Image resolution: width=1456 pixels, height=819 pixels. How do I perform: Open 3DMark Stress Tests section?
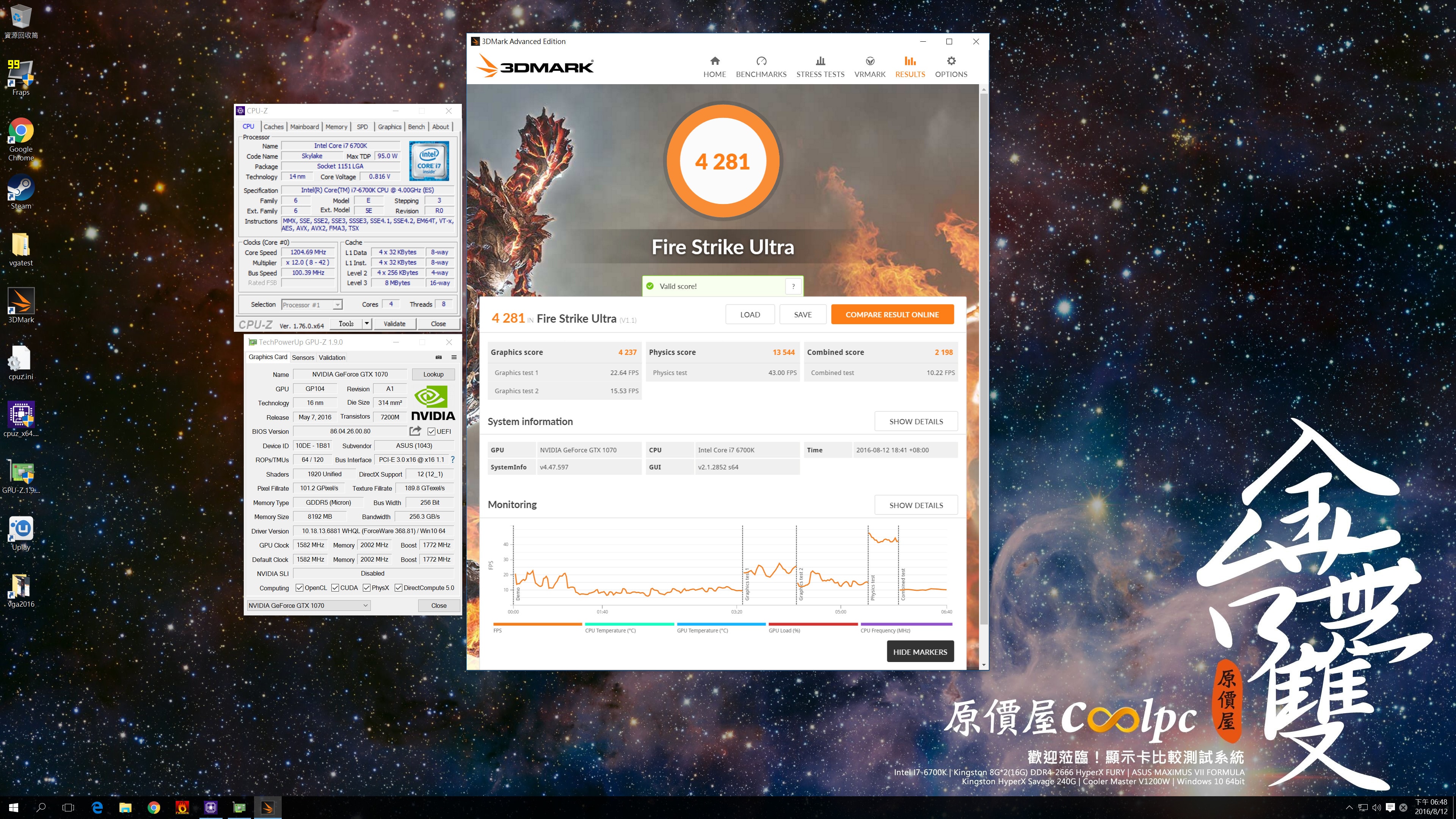[820, 67]
